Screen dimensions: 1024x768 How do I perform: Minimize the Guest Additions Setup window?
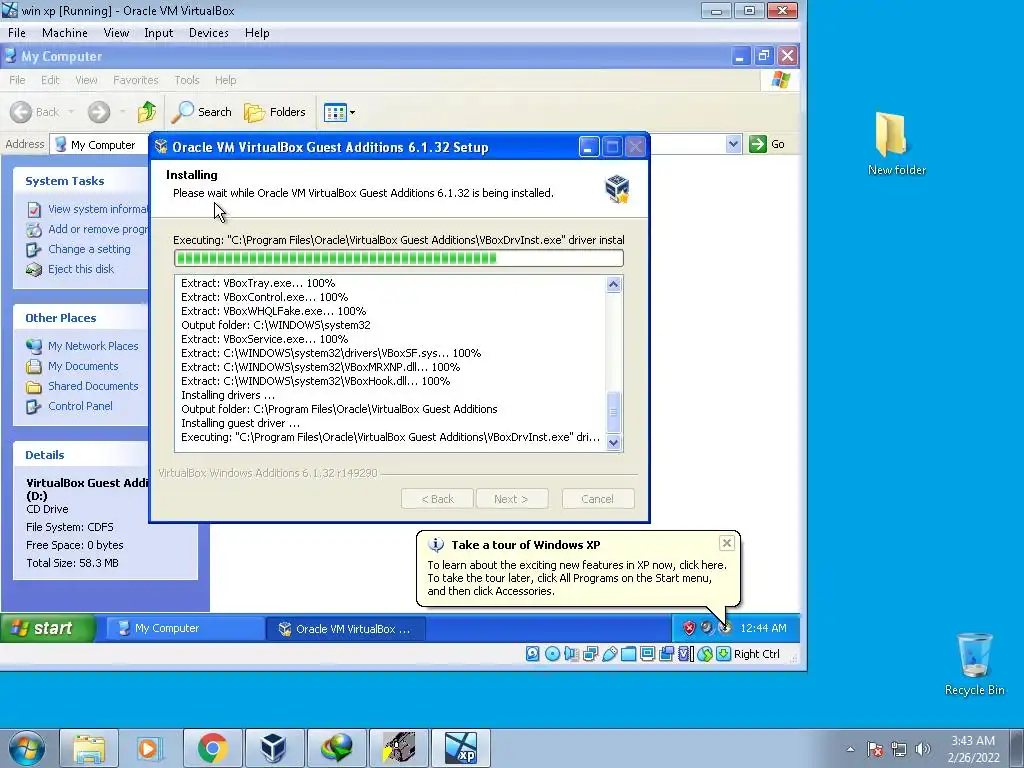tap(588, 147)
